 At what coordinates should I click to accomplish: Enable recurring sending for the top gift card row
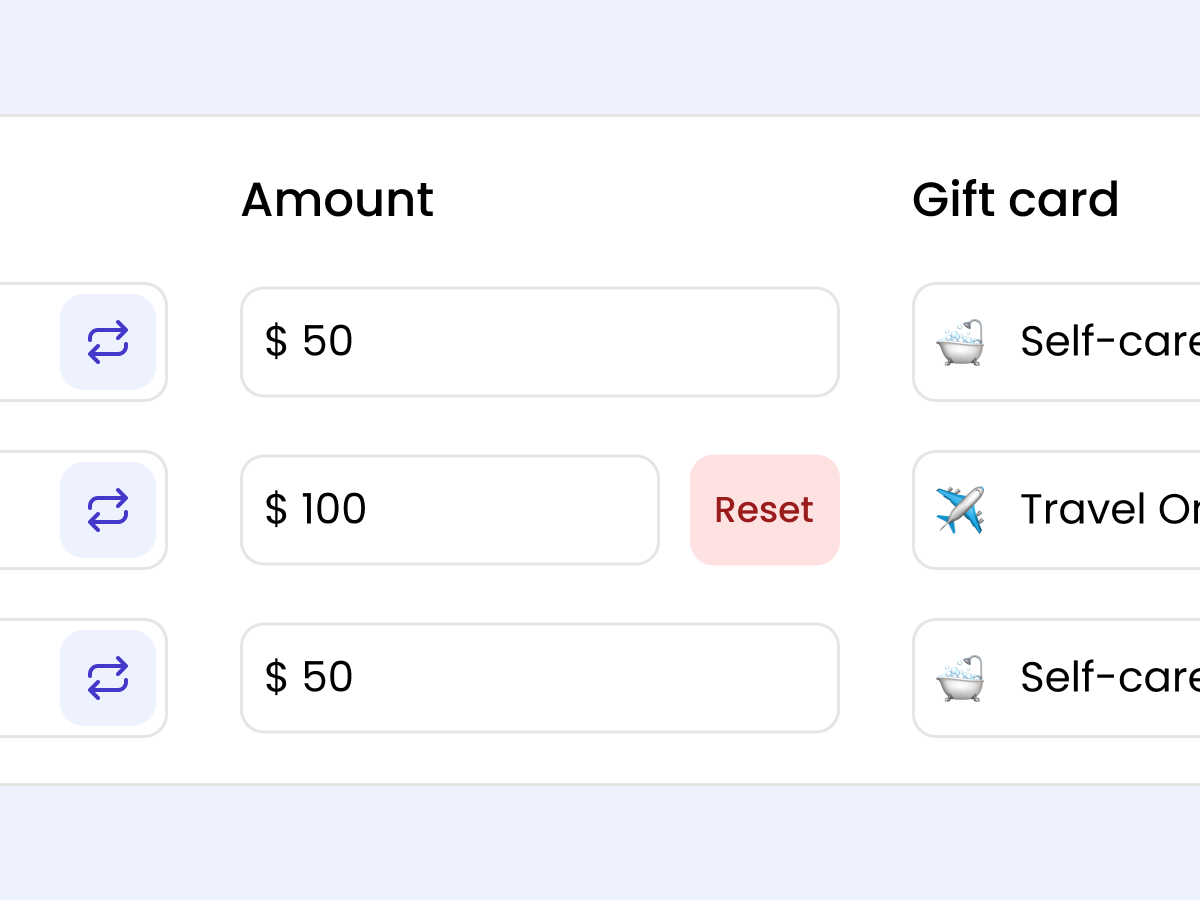tap(110, 341)
